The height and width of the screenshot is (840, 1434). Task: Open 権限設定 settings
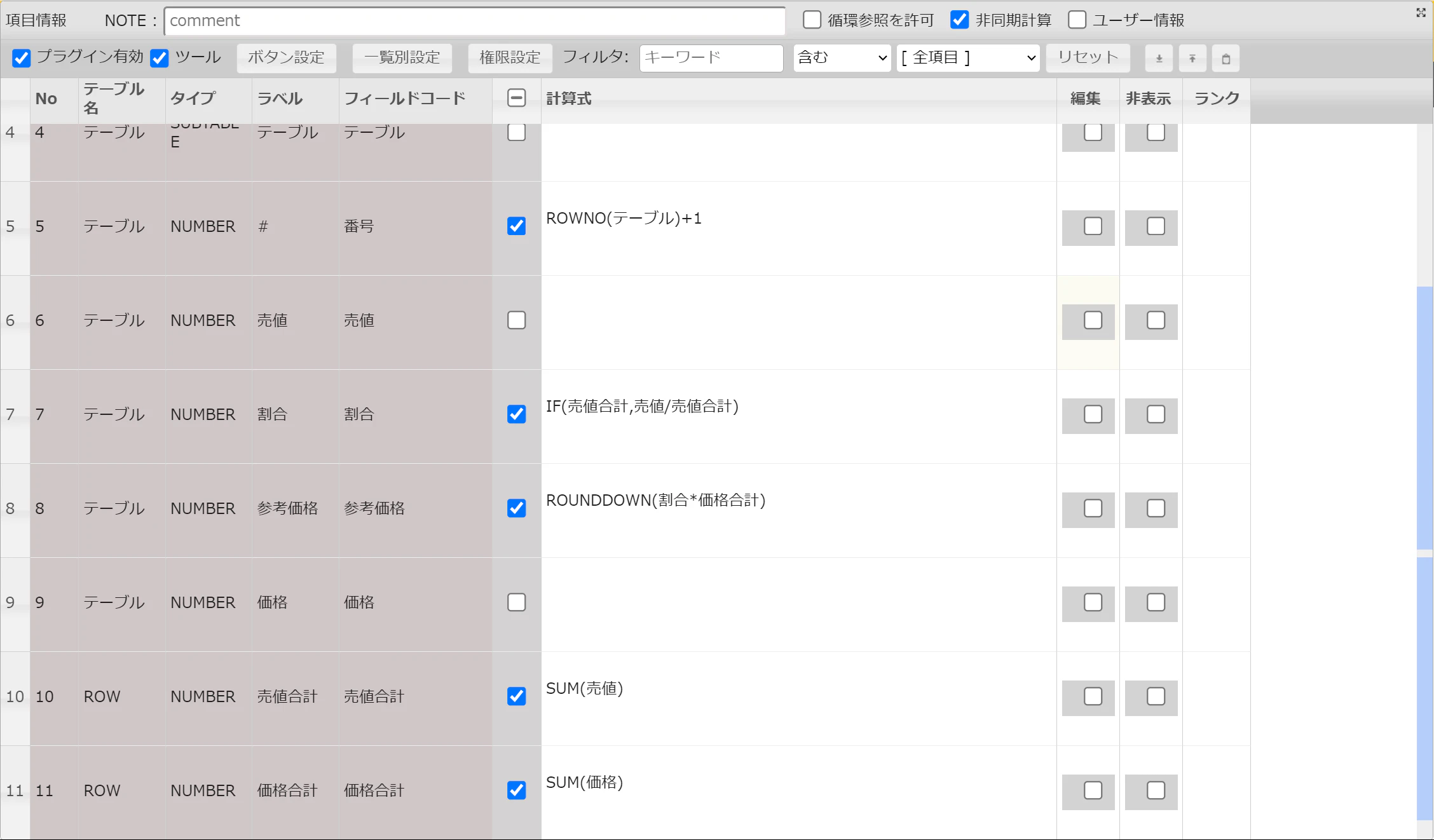pos(510,58)
